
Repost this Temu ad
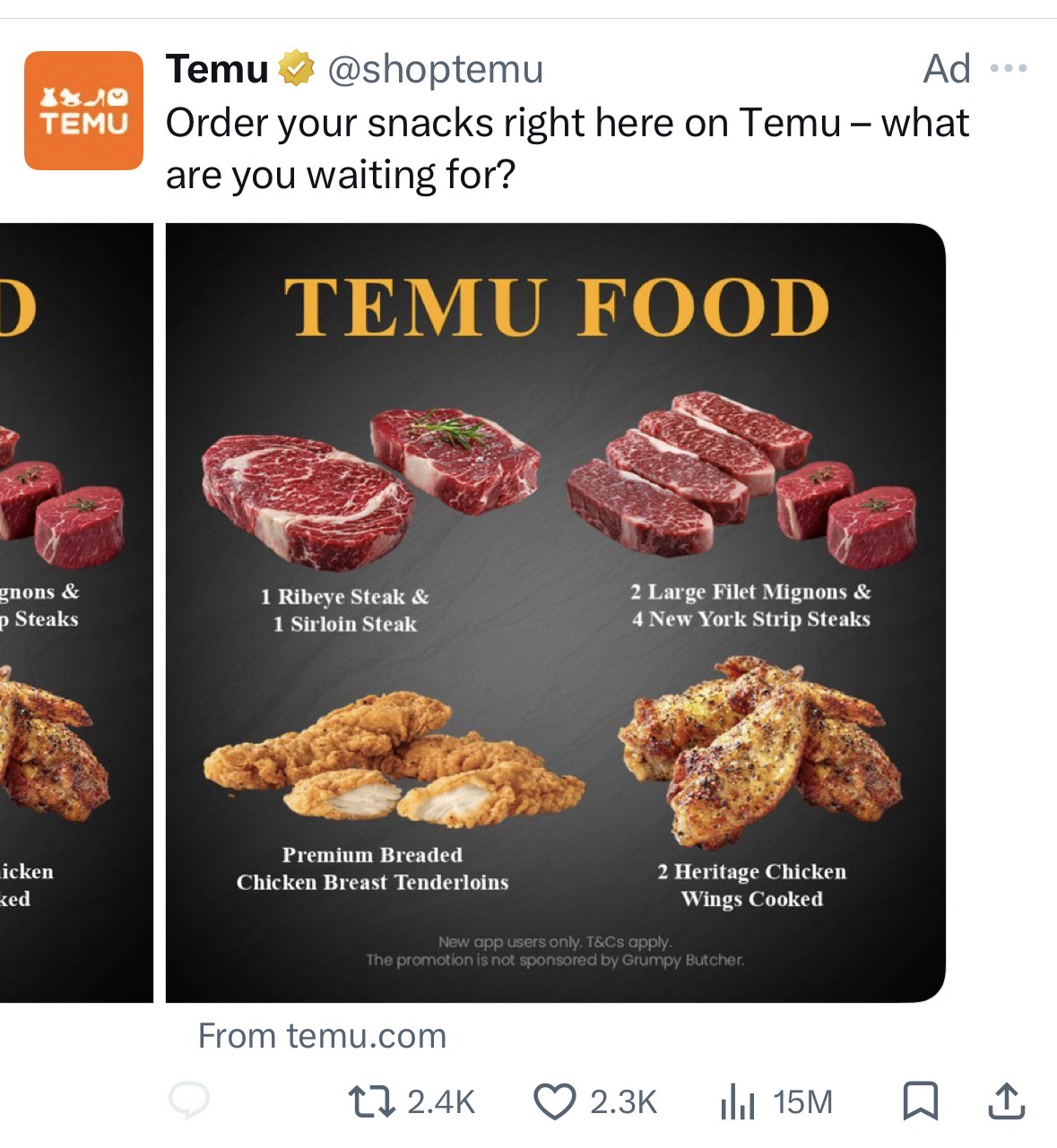[372, 1101]
